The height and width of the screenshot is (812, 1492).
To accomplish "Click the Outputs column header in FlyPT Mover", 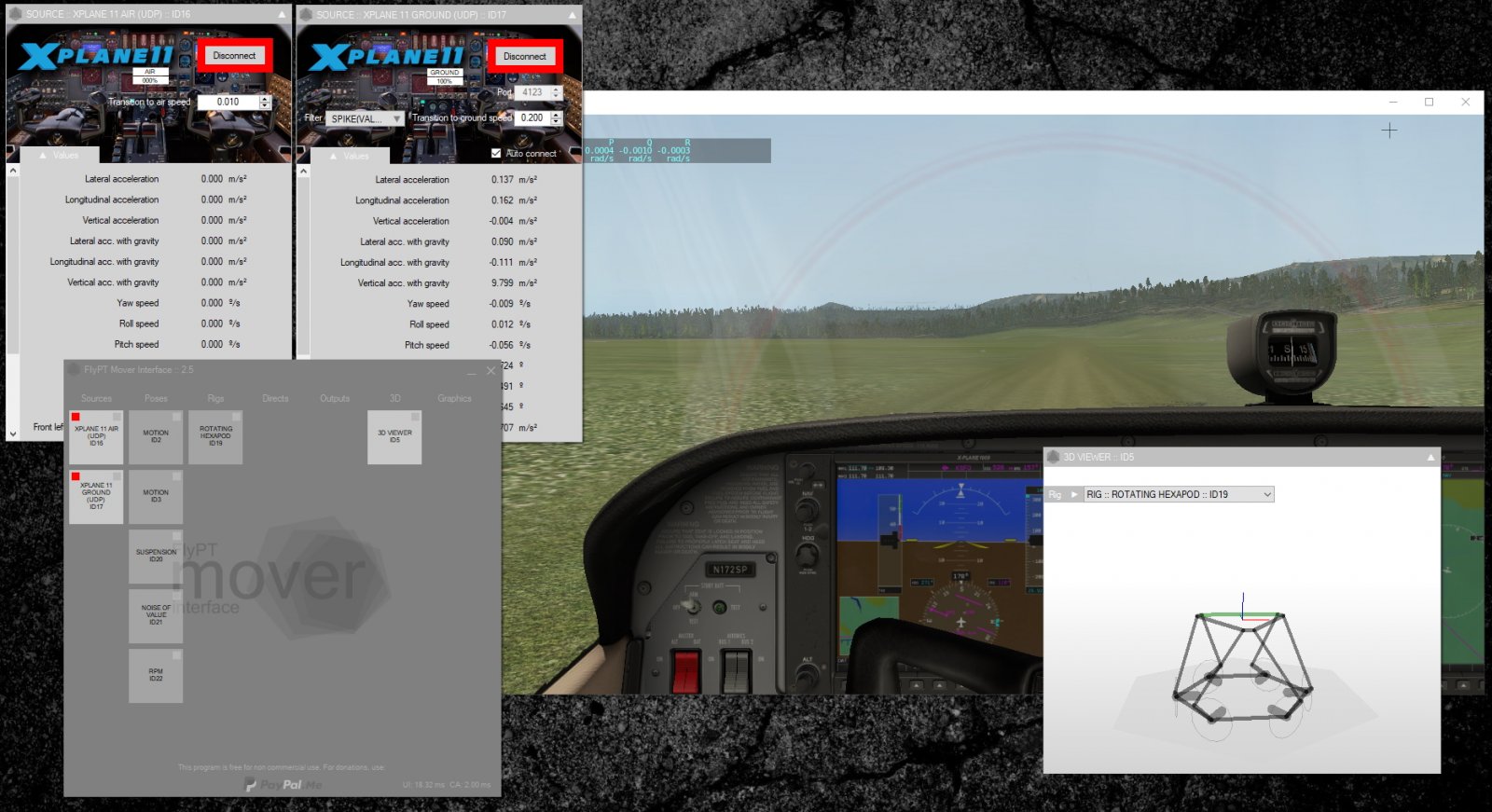I will coord(335,398).
